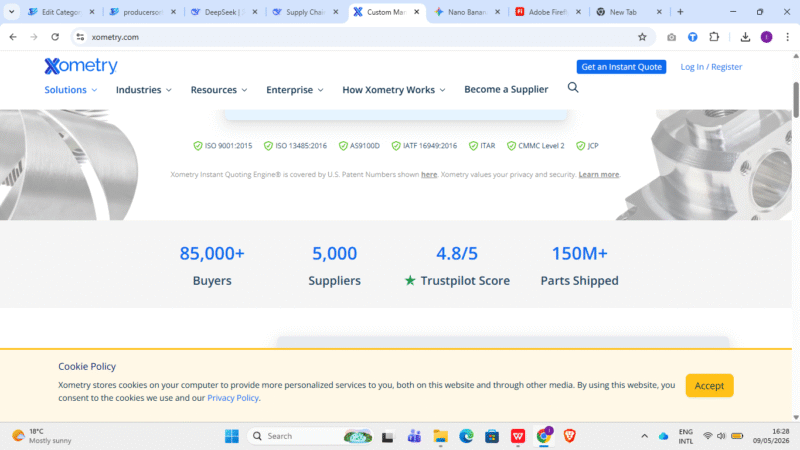
Task: Expand the Industries menu
Action: click(x=143, y=90)
